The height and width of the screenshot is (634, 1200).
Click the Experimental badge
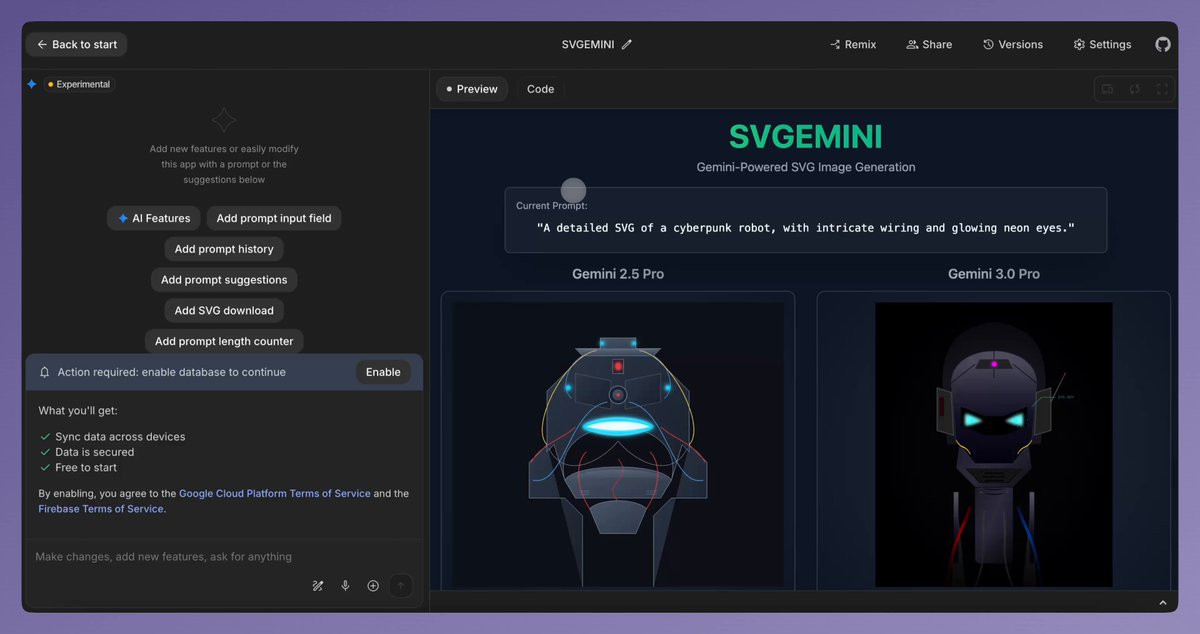point(79,84)
